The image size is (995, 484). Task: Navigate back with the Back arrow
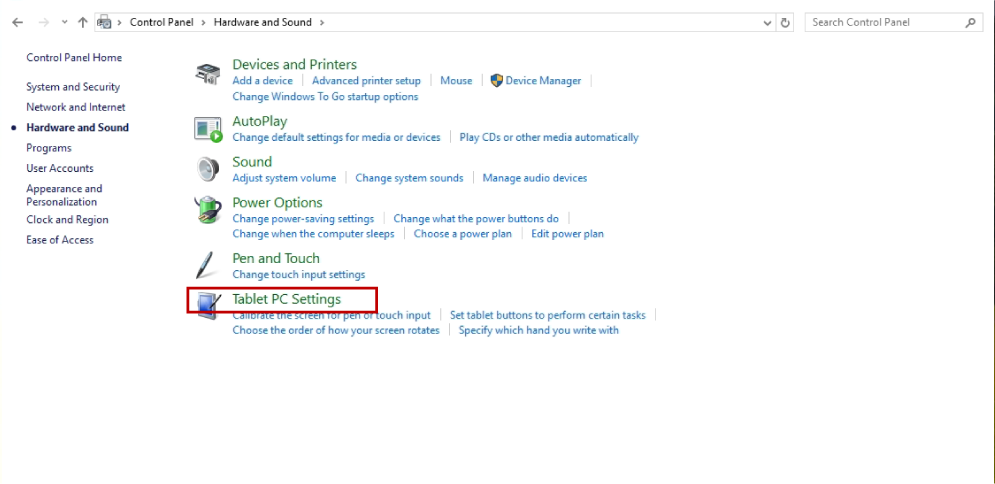tap(17, 22)
